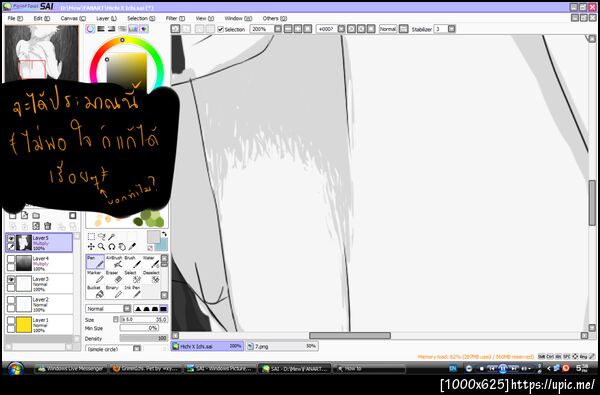Hide Layer3 using its eye
The image size is (600, 395).
11,280
